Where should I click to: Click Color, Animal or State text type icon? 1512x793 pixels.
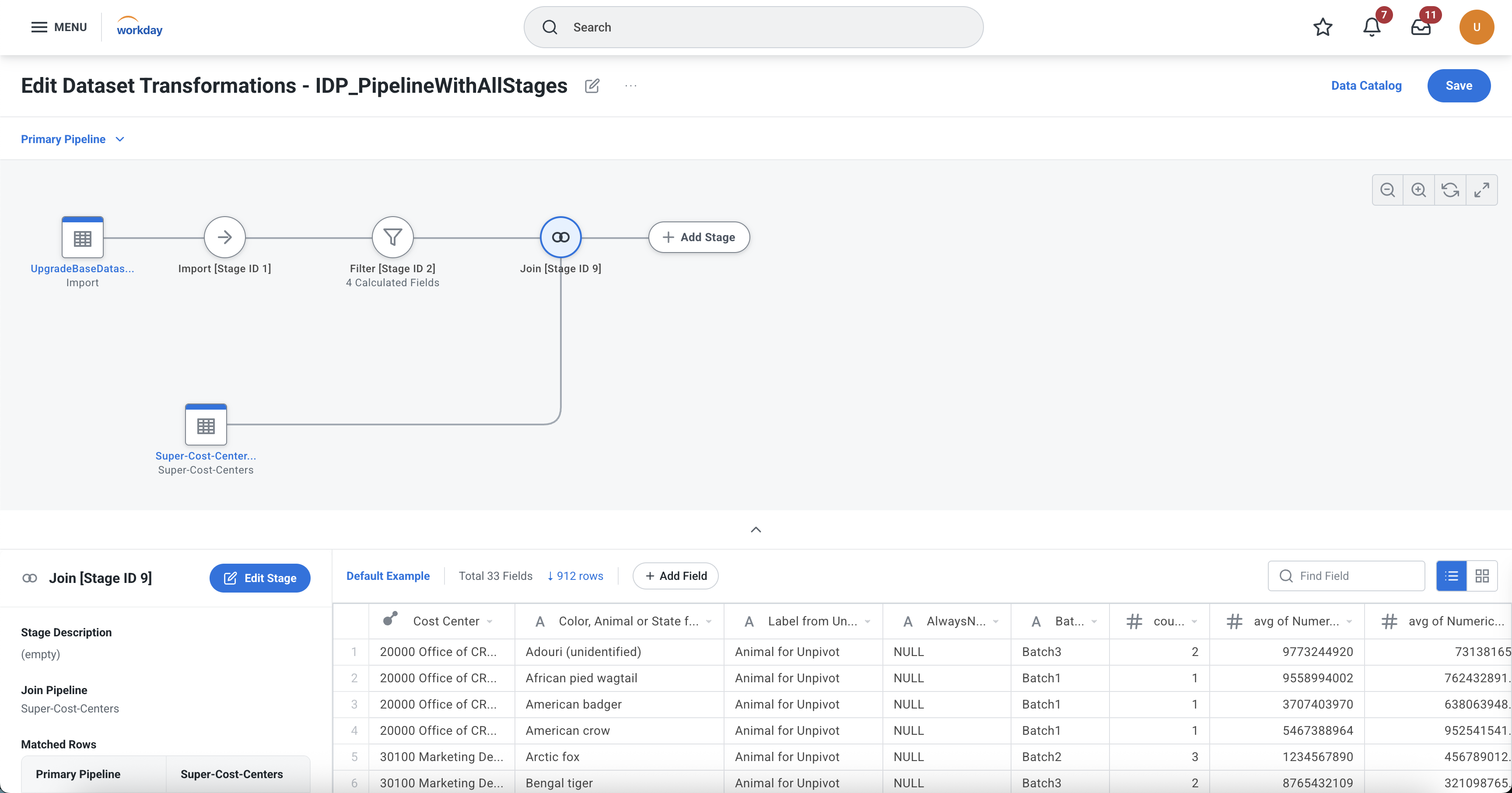(541, 621)
